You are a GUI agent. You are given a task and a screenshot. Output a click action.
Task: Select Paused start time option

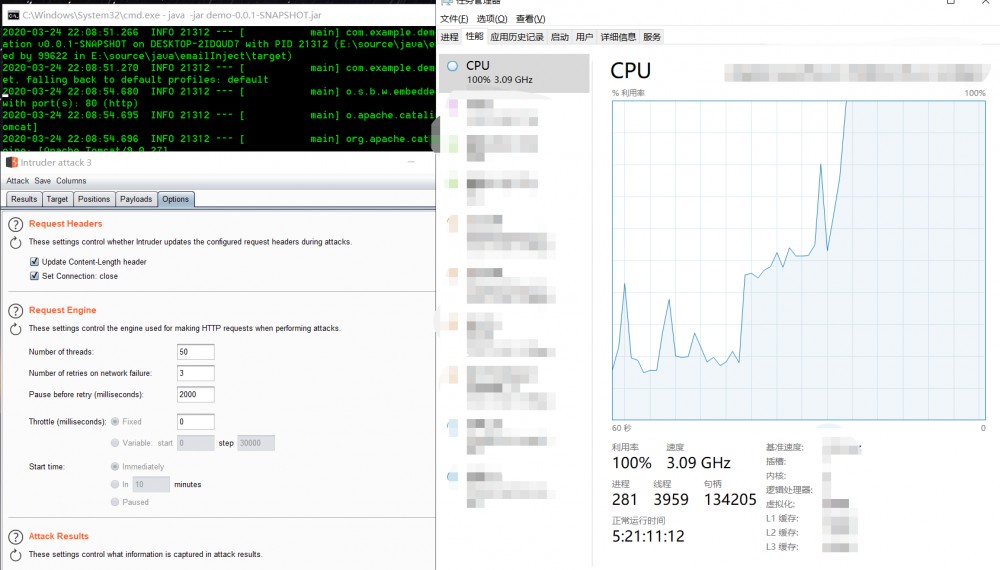[x=115, y=502]
